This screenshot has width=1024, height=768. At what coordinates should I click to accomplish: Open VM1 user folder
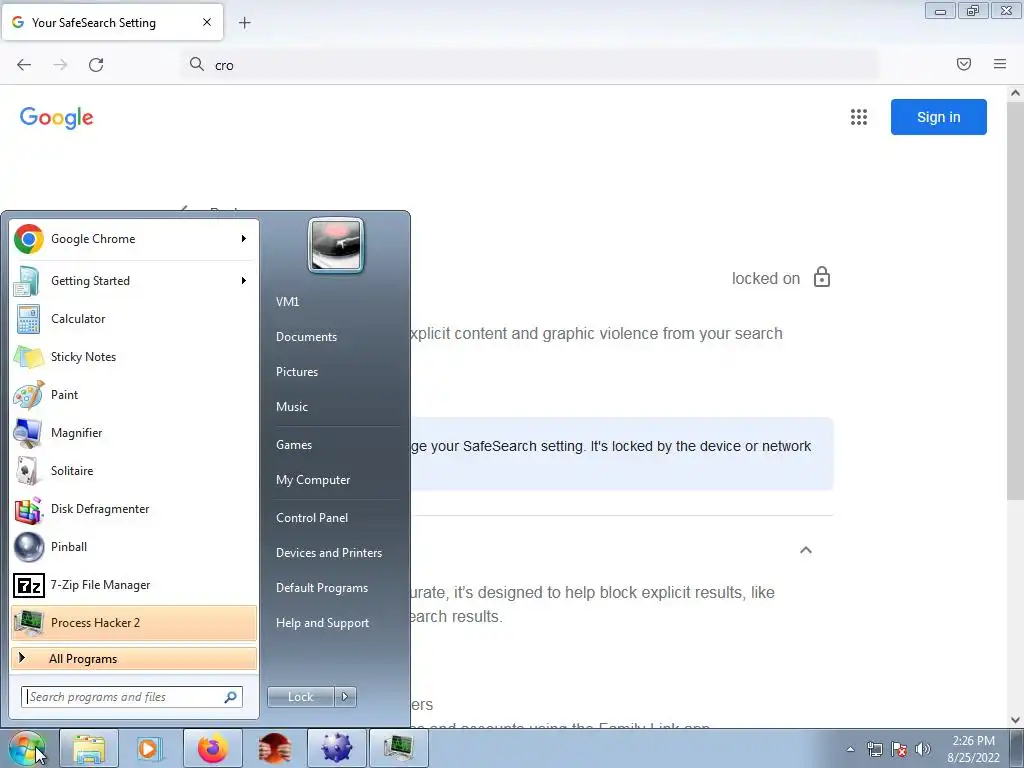click(287, 302)
